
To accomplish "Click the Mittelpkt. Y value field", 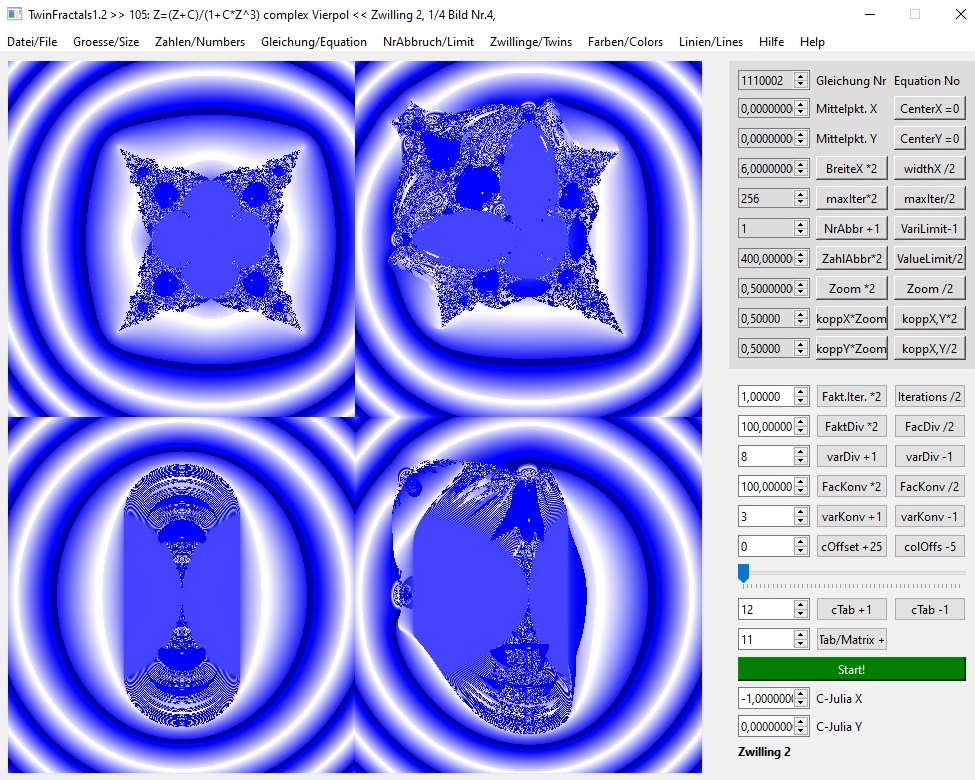I will (x=766, y=138).
